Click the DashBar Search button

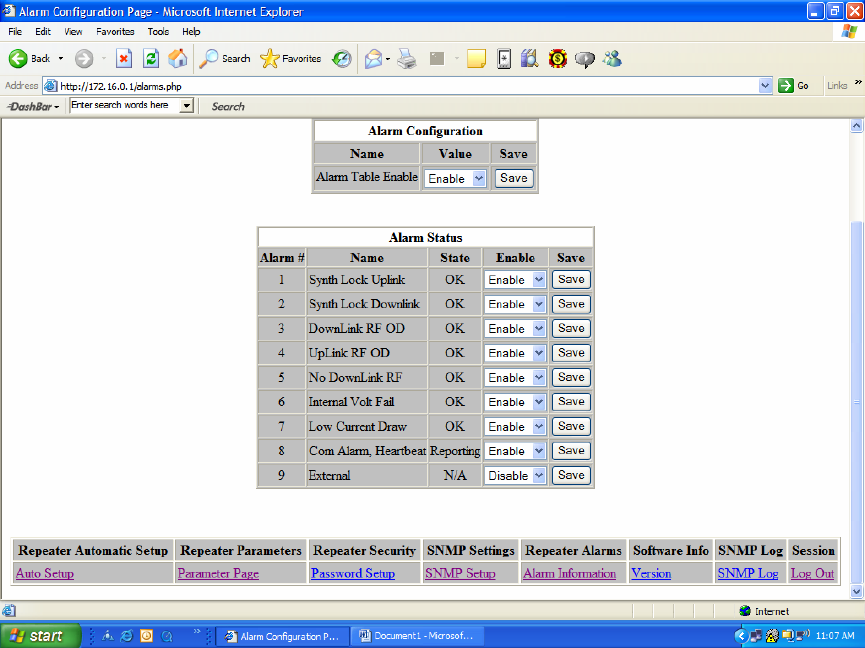click(x=228, y=106)
